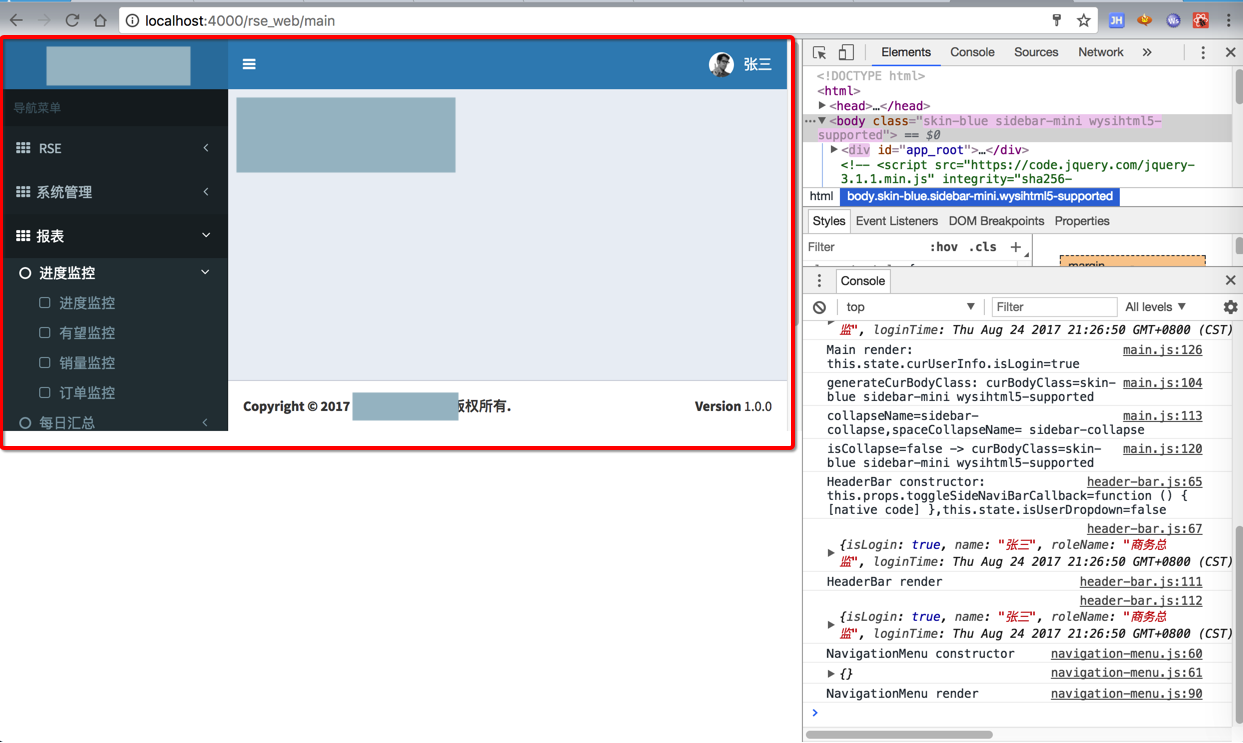The image size is (1243, 743).
Task: Show more DevTools tabs via double chevron
Action: (1147, 52)
